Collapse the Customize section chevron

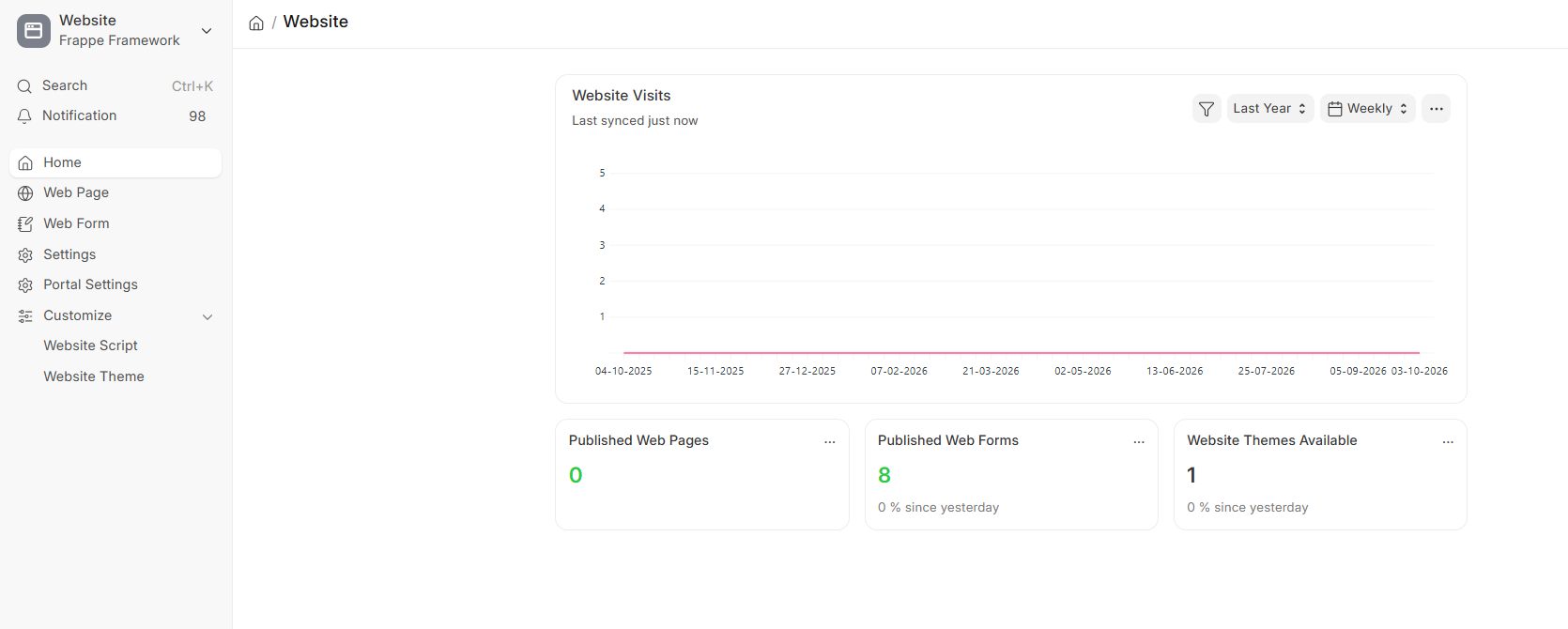(x=208, y=316)
